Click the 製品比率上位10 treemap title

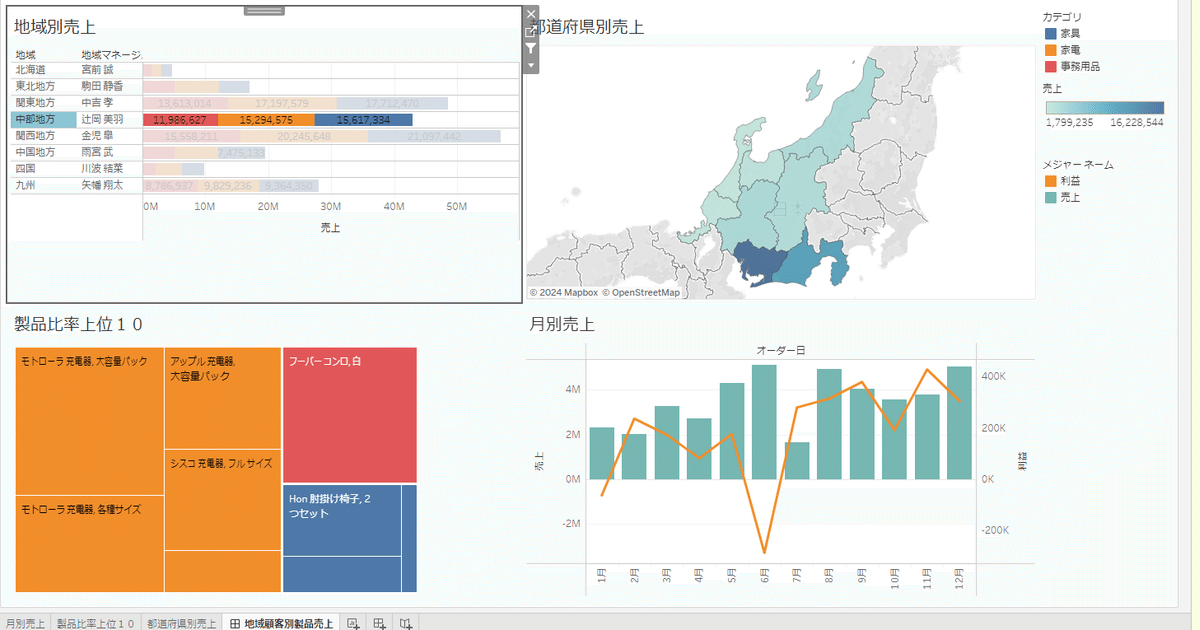coord(79,324)
